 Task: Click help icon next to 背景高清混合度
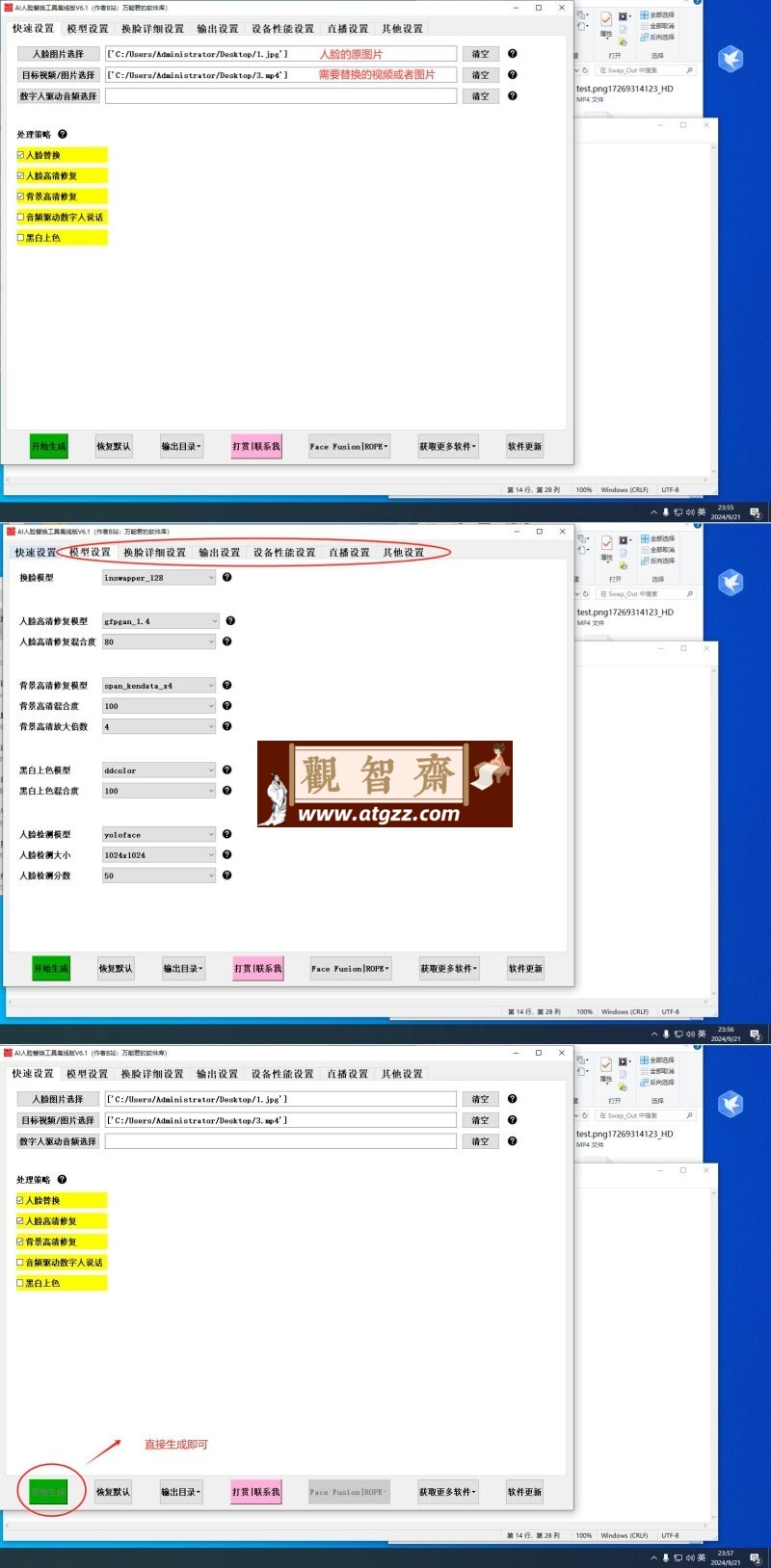pyautogui.click(x=227, y=706)
